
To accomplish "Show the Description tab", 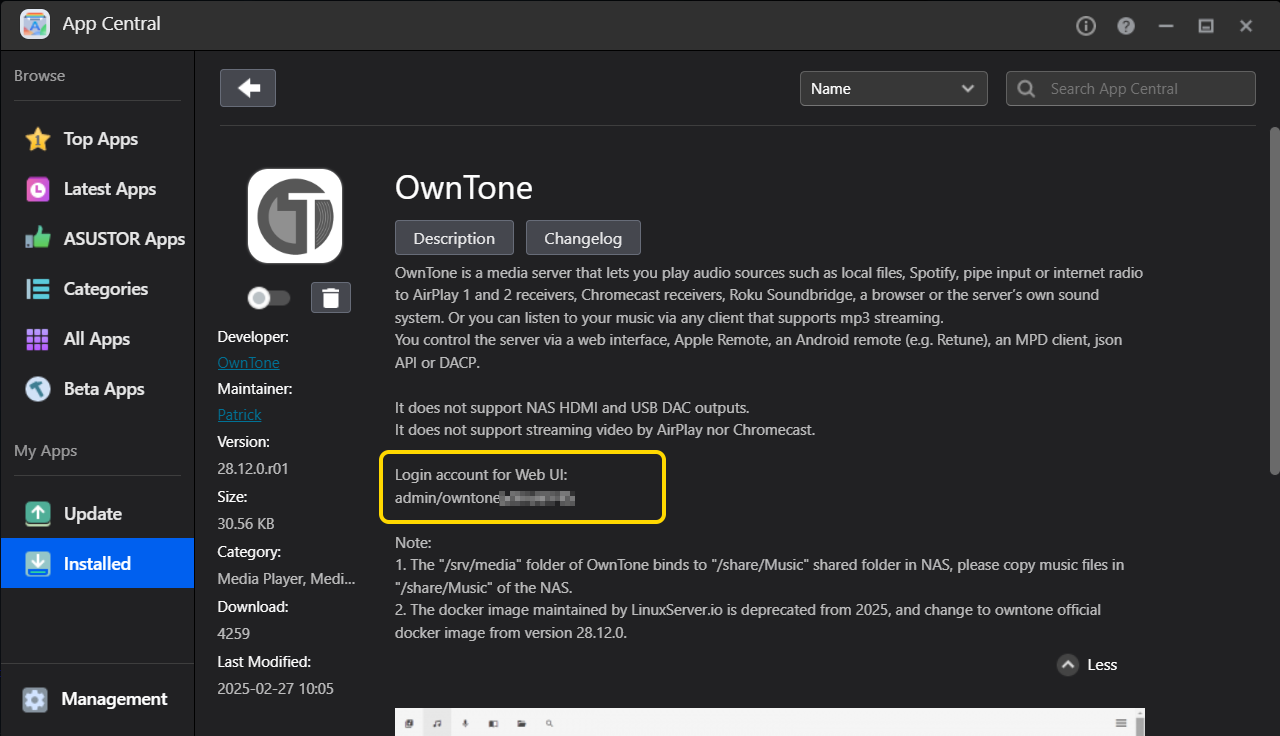I will [x=454, y=238].
